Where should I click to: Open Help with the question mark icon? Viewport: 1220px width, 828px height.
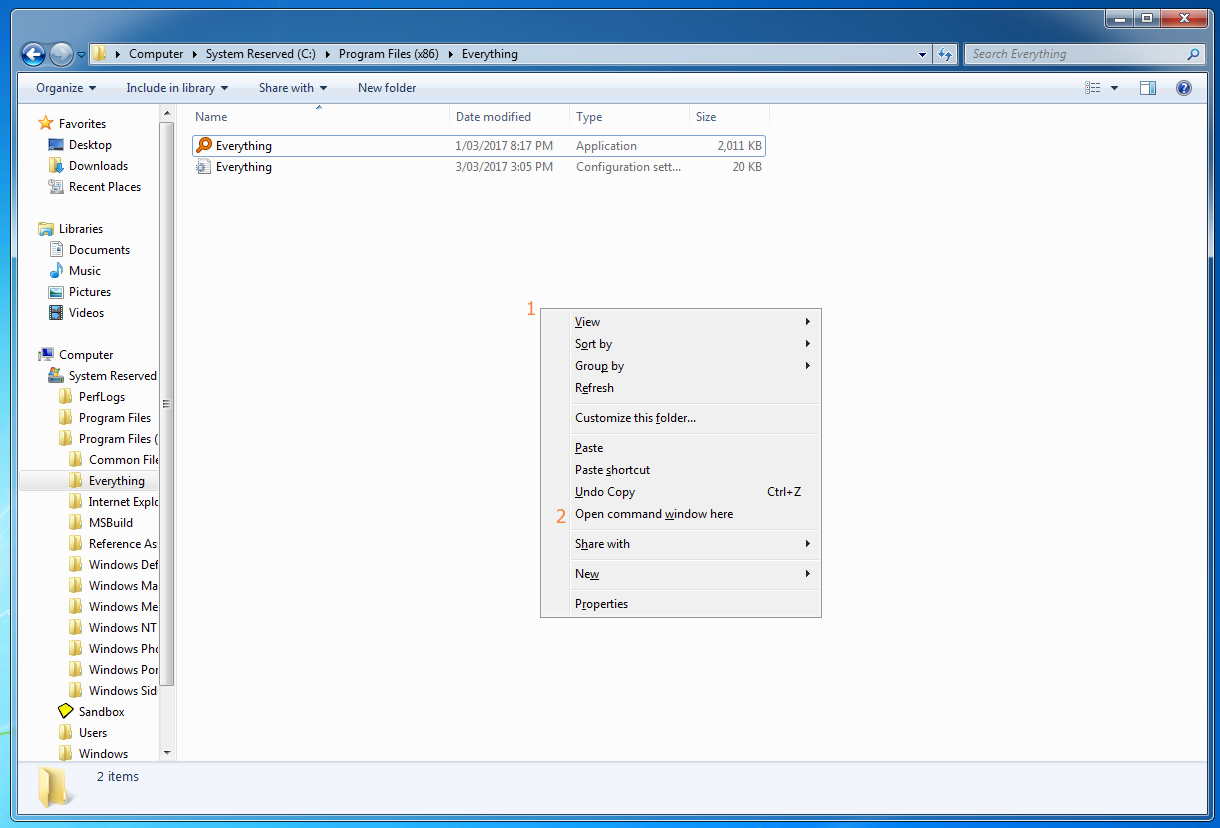1184,88
